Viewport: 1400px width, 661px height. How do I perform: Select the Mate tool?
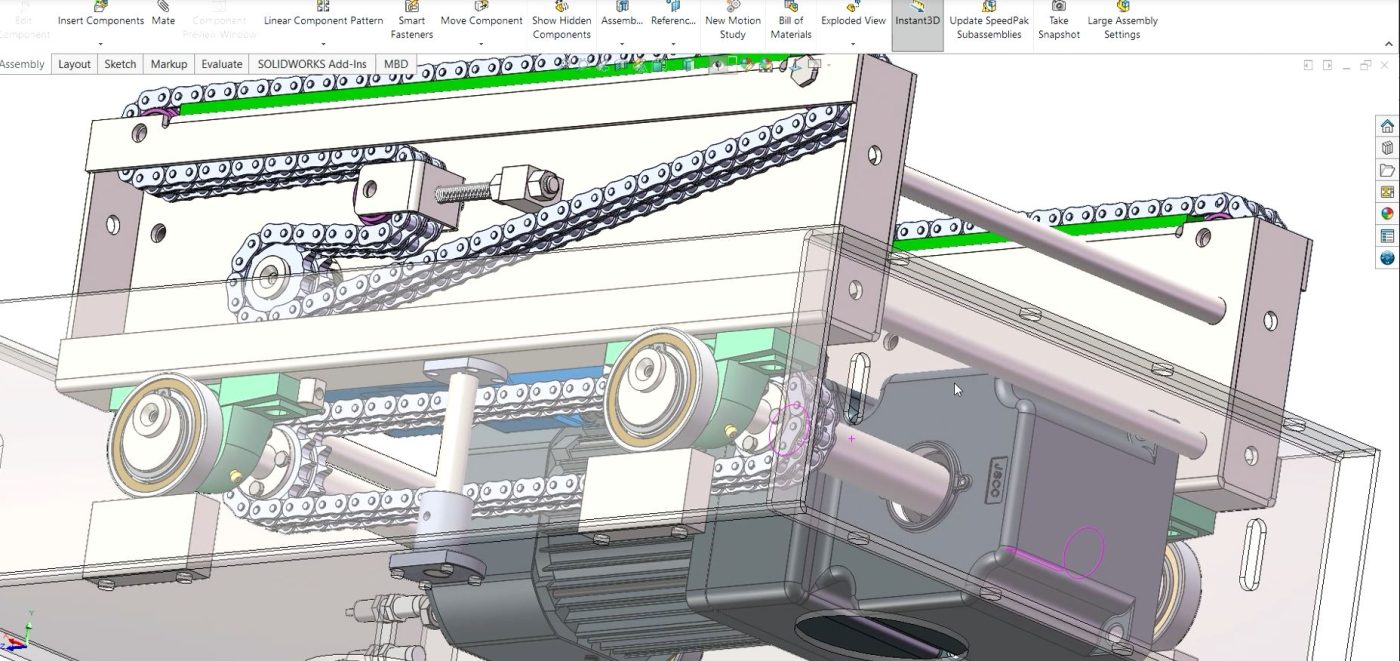coord(162,18)
